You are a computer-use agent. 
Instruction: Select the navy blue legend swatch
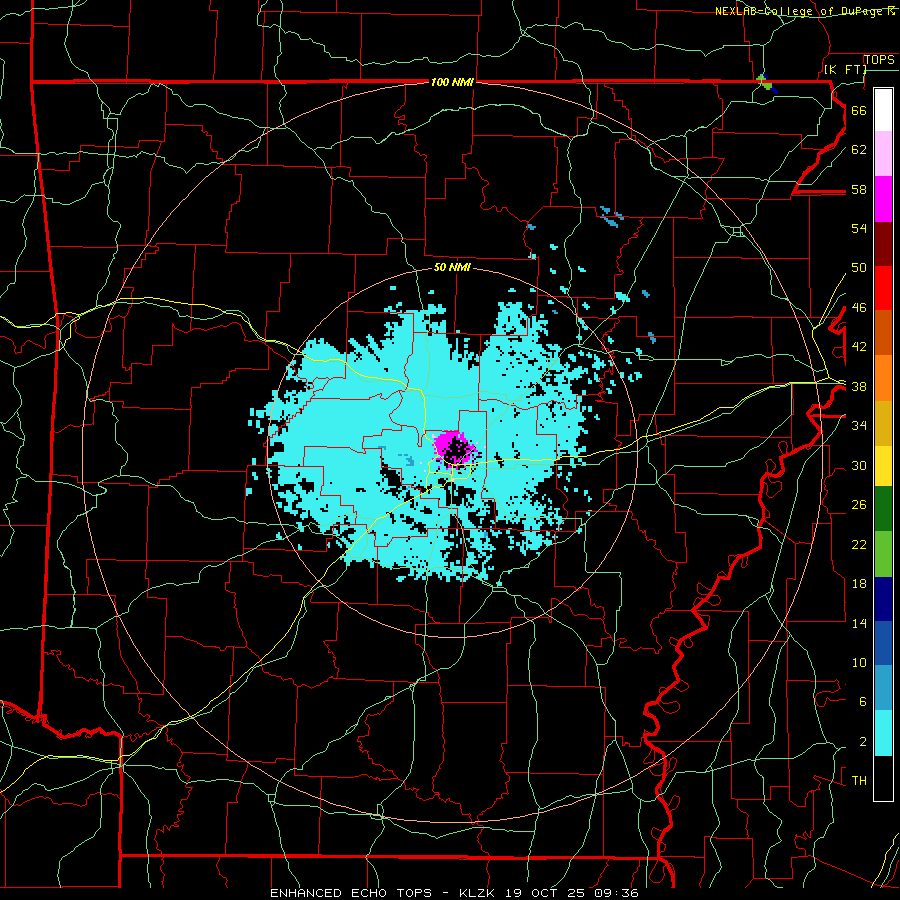click(883, 599)
